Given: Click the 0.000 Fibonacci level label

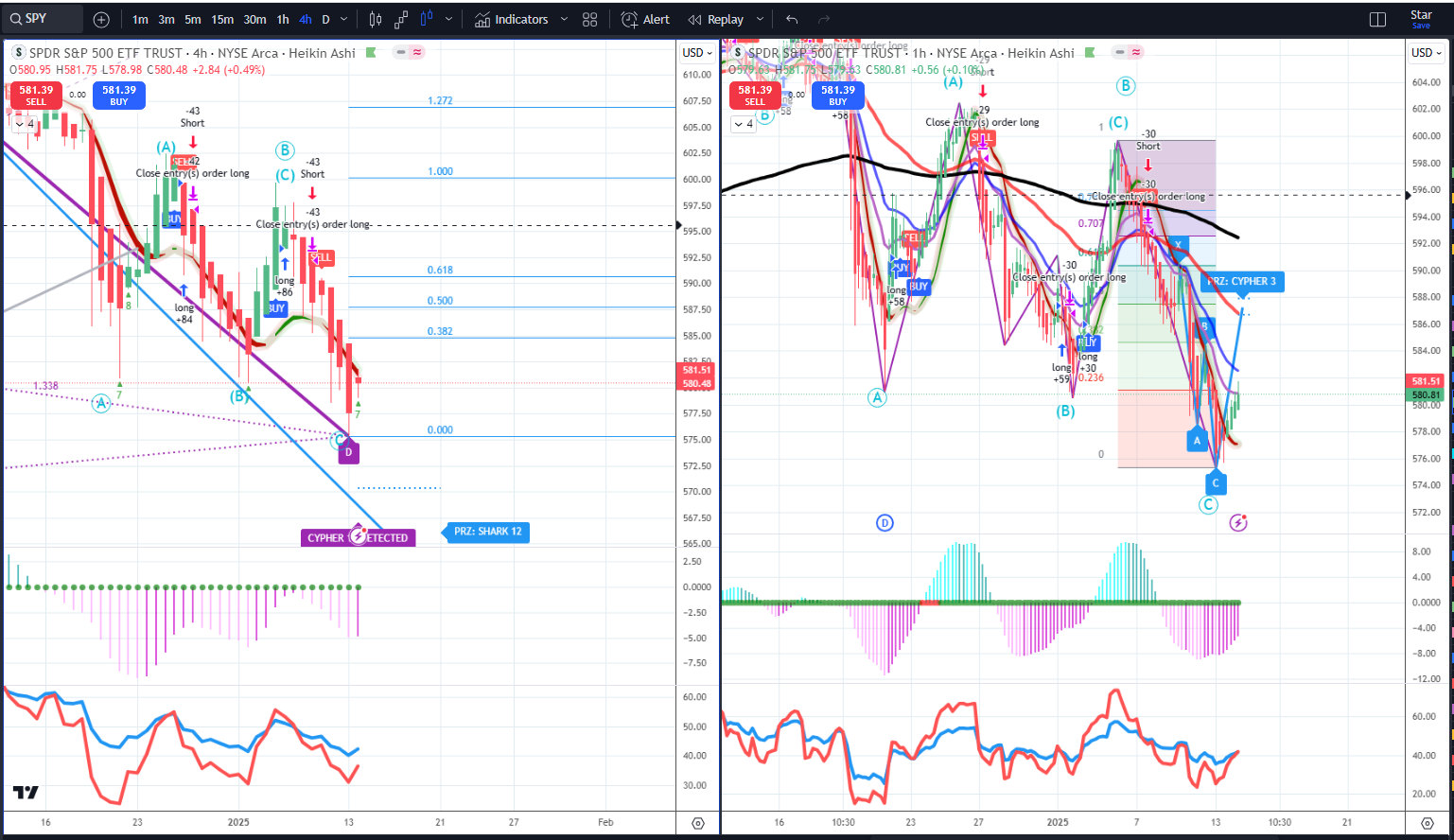Looking at the screenshot, I should click(440, 429).
